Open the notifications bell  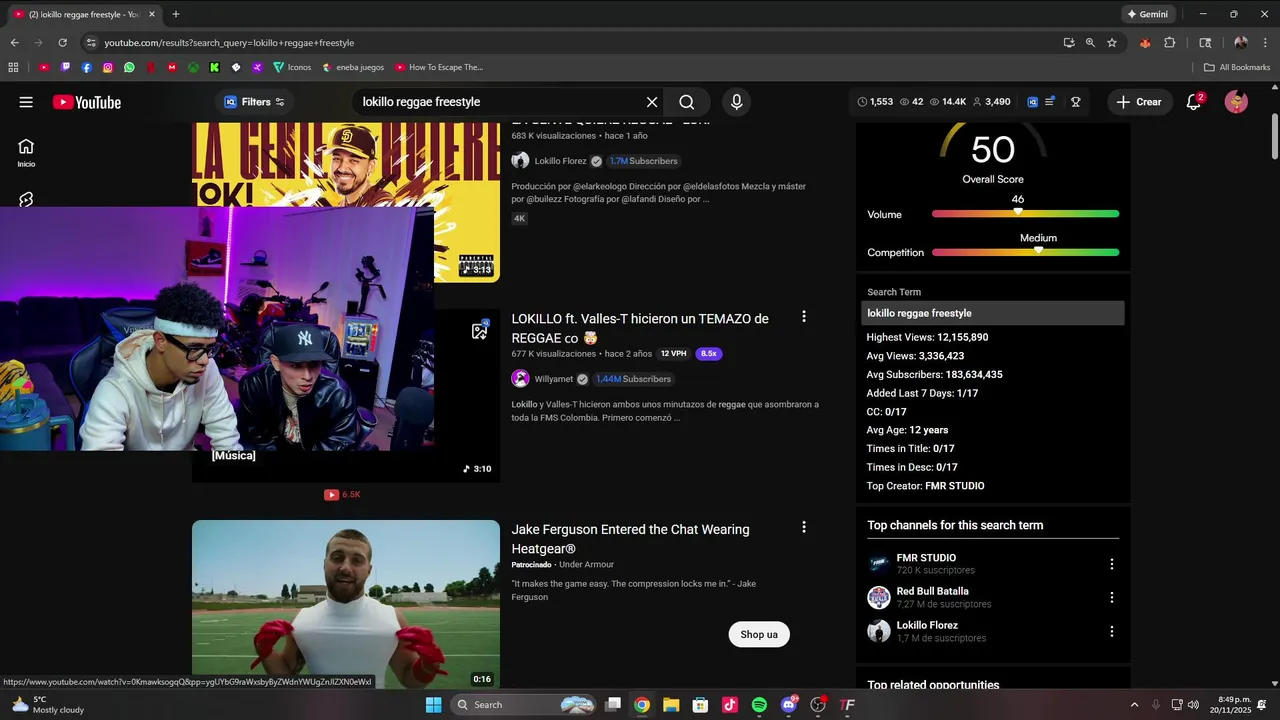click(1193, 102)
